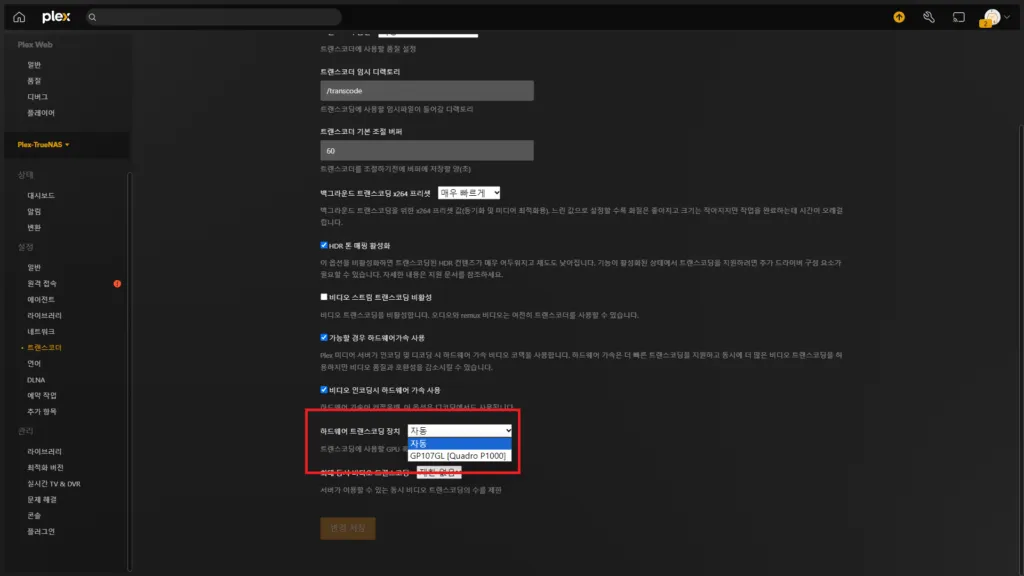
Task: Click the search magnifier icon
Action: pyautogui.click(x=93, y=16)
